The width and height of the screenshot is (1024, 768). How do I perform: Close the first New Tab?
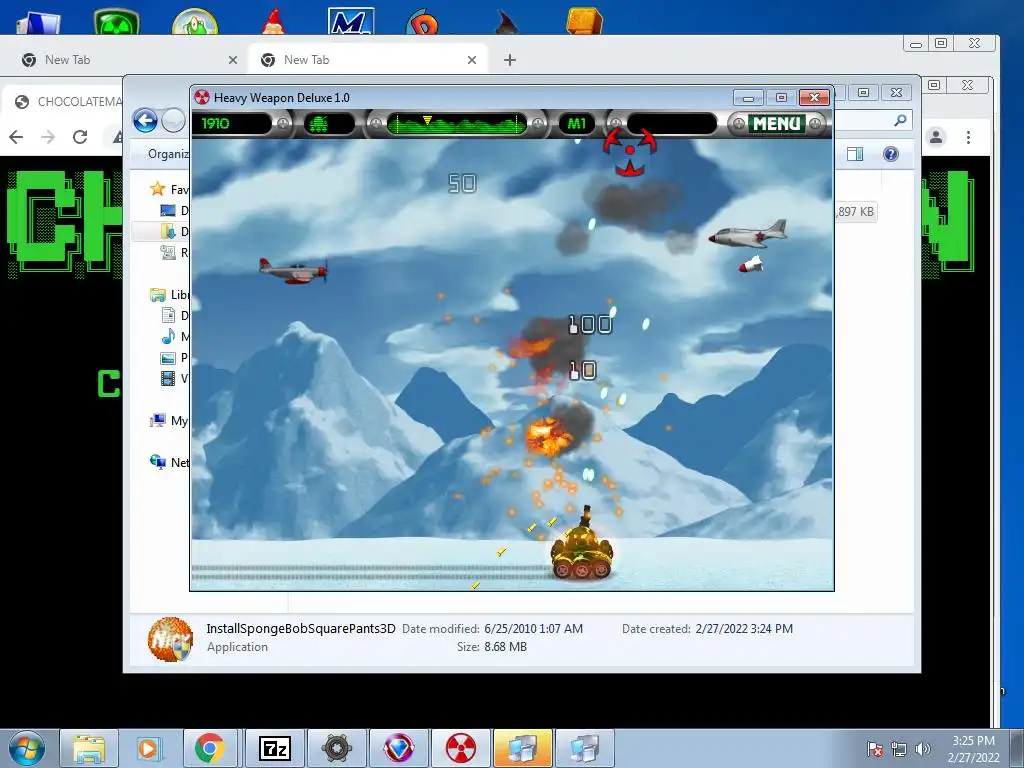click(x=232, y=60)
